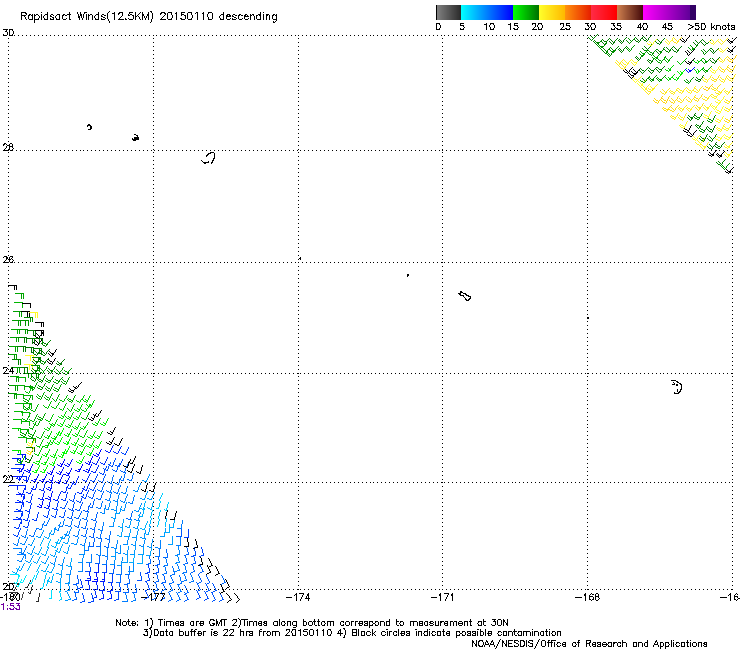This screenshot has height=650, width=740.
Task: Click the red 30-35 knots legend segment
Action: 604,12
